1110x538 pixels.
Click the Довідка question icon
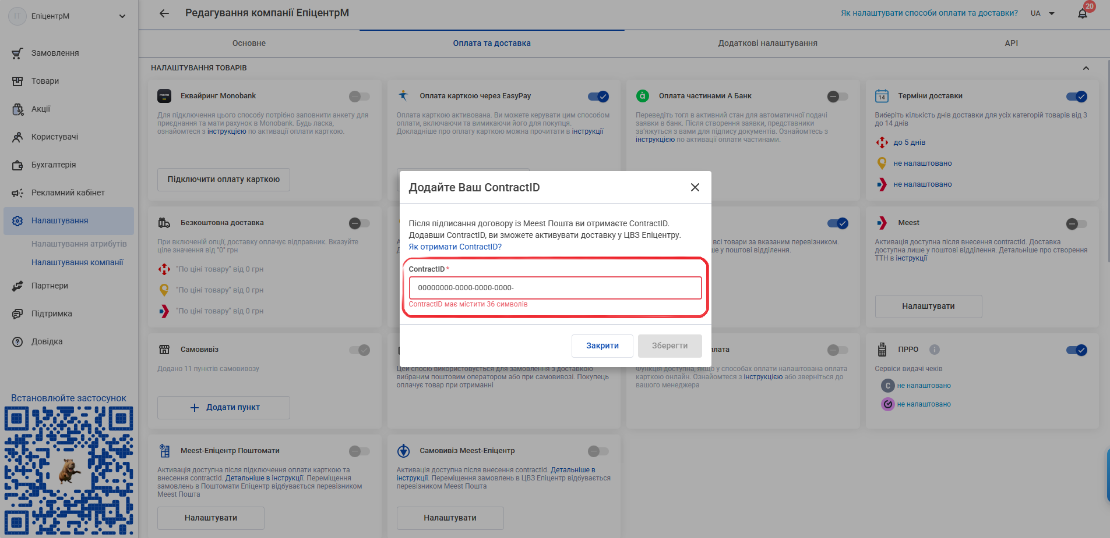[x=18, y=342]
